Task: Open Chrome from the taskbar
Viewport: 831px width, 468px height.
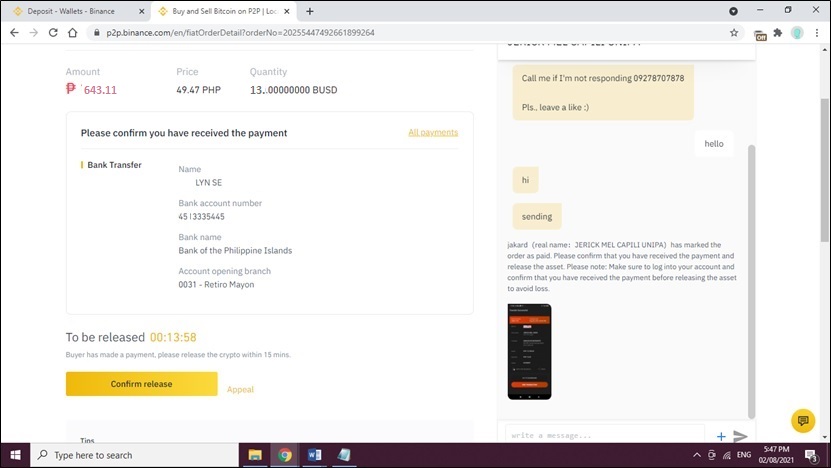Action: pyautogui.click(x=285, y=455)
